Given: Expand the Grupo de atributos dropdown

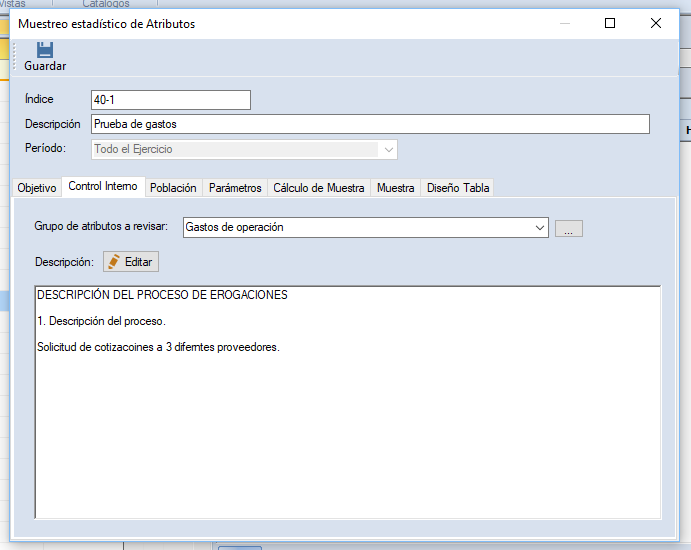Looking at the screenshot, I should (x=540, y=228).
